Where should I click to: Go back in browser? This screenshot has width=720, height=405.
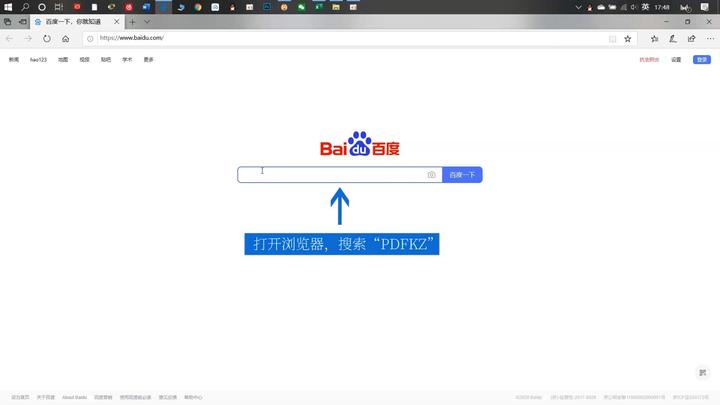point(9,39)
